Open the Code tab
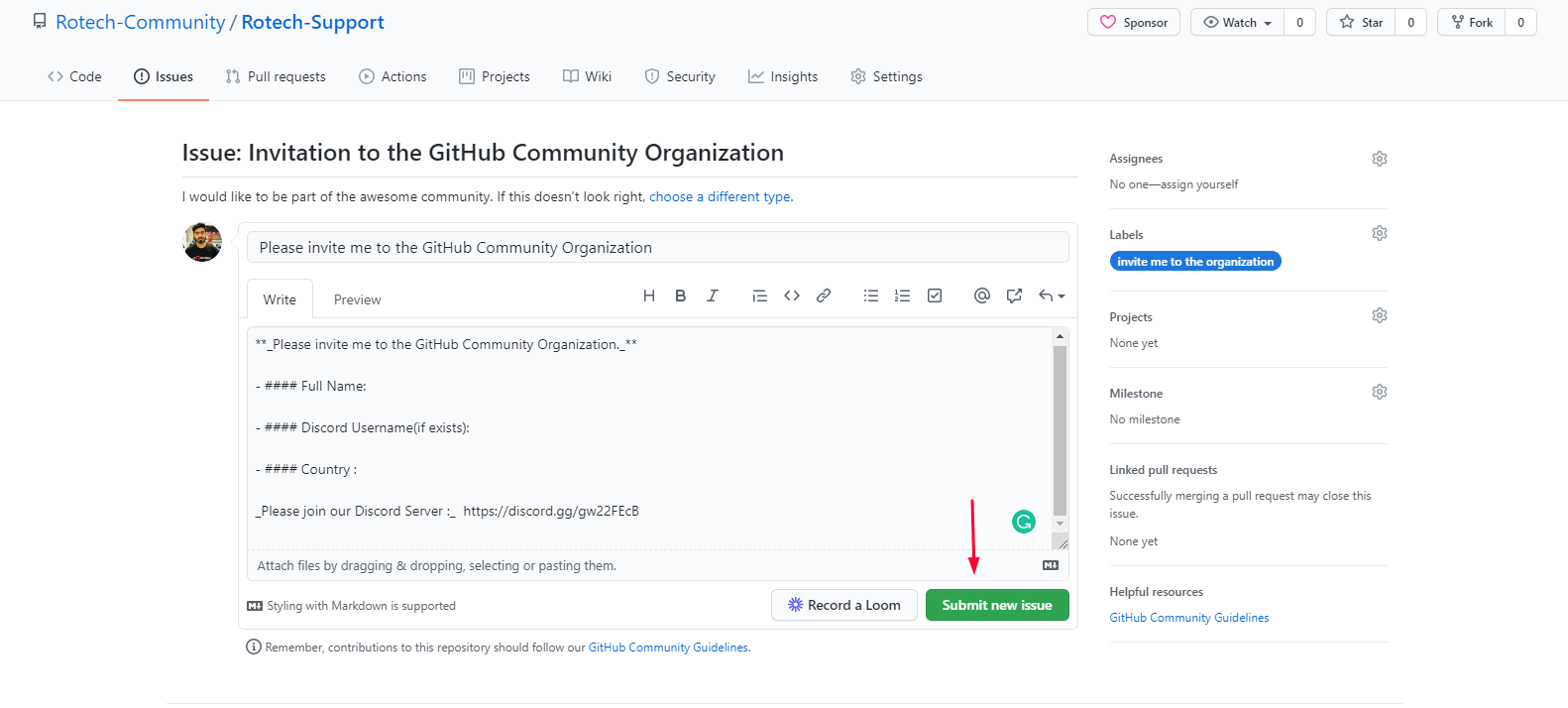The height and width of the screenshot is (708, 1568). 74,76
